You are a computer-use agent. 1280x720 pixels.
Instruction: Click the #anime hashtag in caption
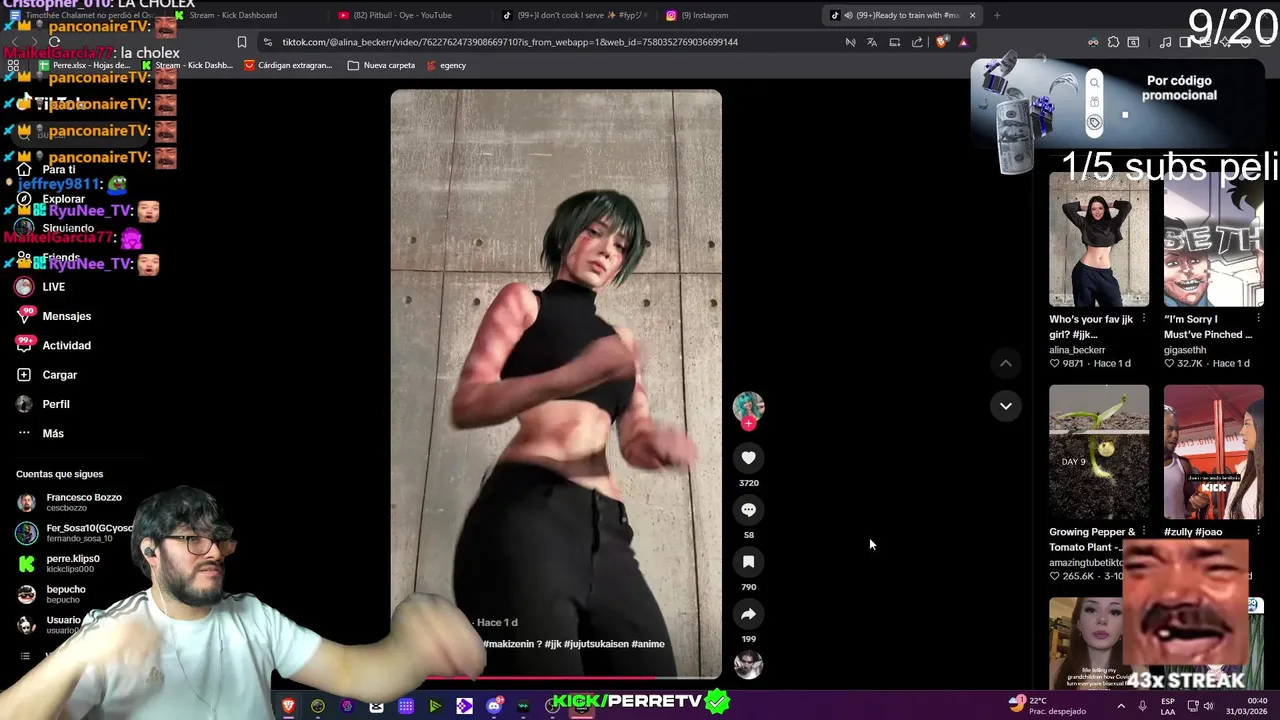pyautogui.click(x=648, y=644)
